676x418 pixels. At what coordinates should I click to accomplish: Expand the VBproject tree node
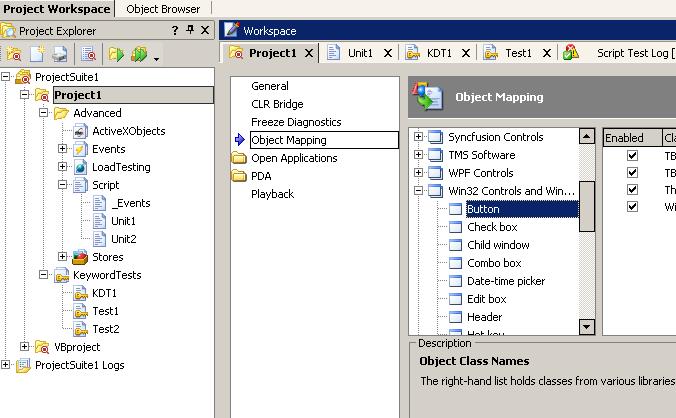[25, 347]
